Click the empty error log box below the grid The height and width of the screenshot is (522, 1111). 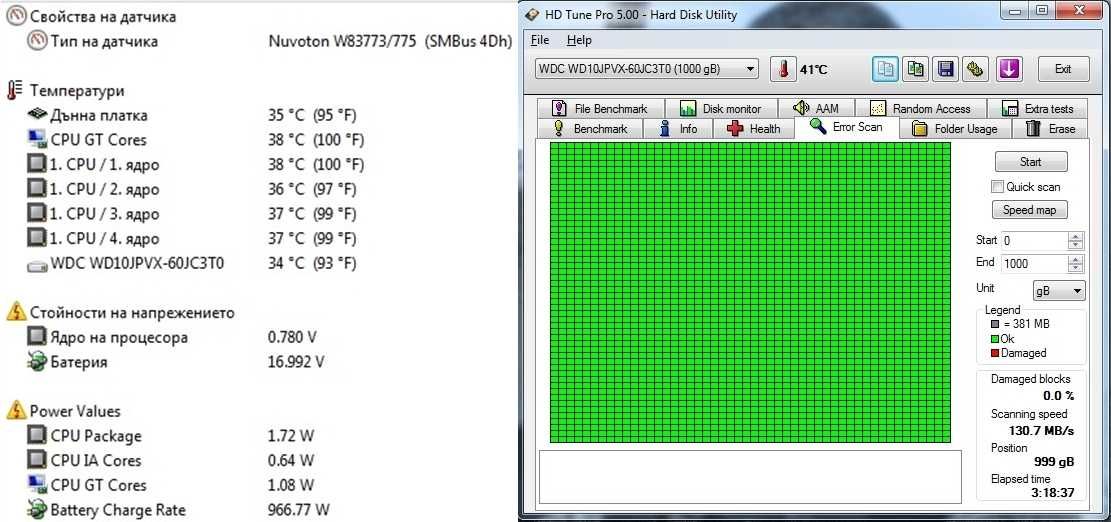pyautogui.click(x=750, y=477)
